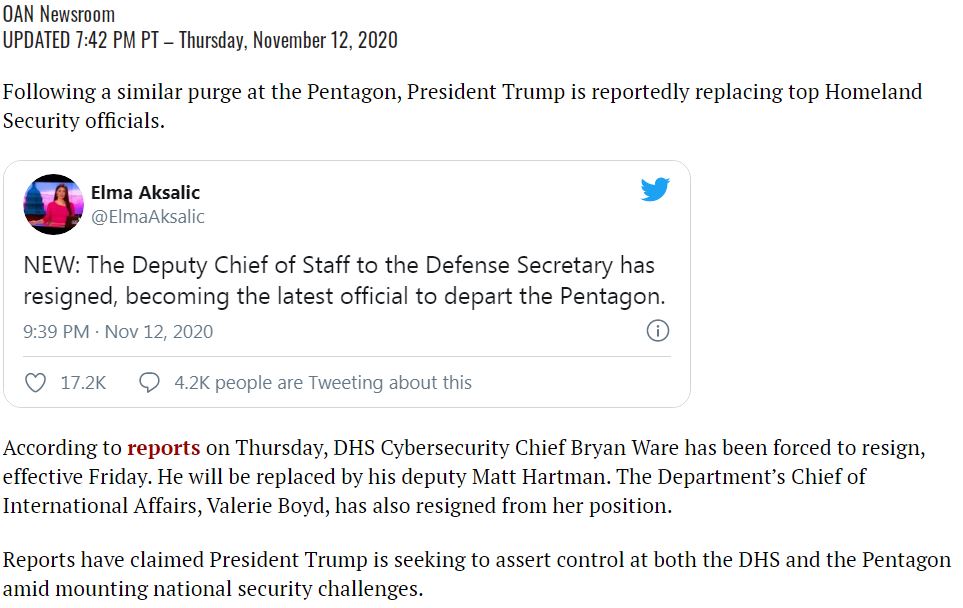Open "4.2K people are Tweeting about this"
Viewport: 963px width, 608px height.
click(323, 383)
